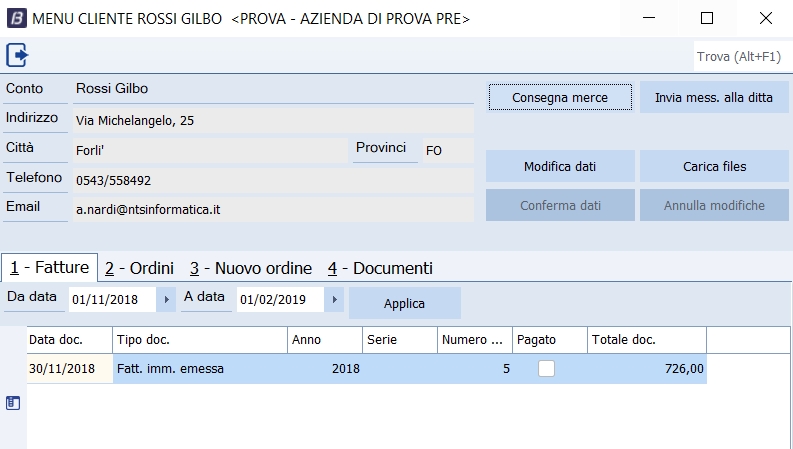Toggle the Pagato checkbox for invoice 5
The width and height of the screenshot is (793, 449).
[x=546, y=368]
